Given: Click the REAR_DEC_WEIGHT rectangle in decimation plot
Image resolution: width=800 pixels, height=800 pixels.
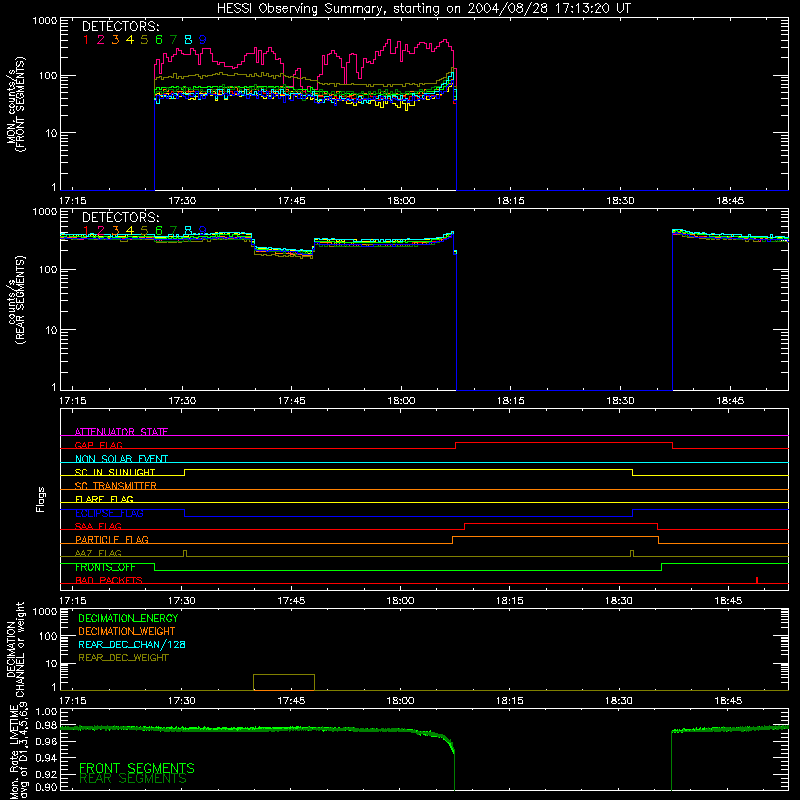Looking at the screenshot, I should coord(284,683).
